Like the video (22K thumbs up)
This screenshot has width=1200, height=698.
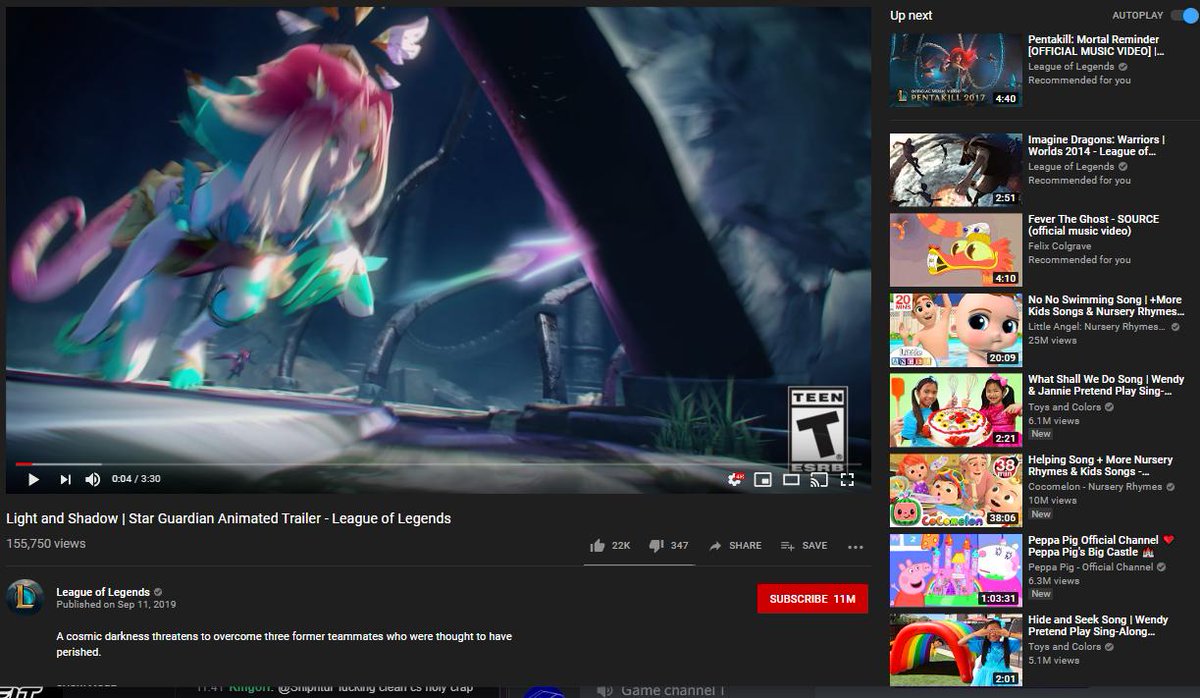tap(610, 546)
